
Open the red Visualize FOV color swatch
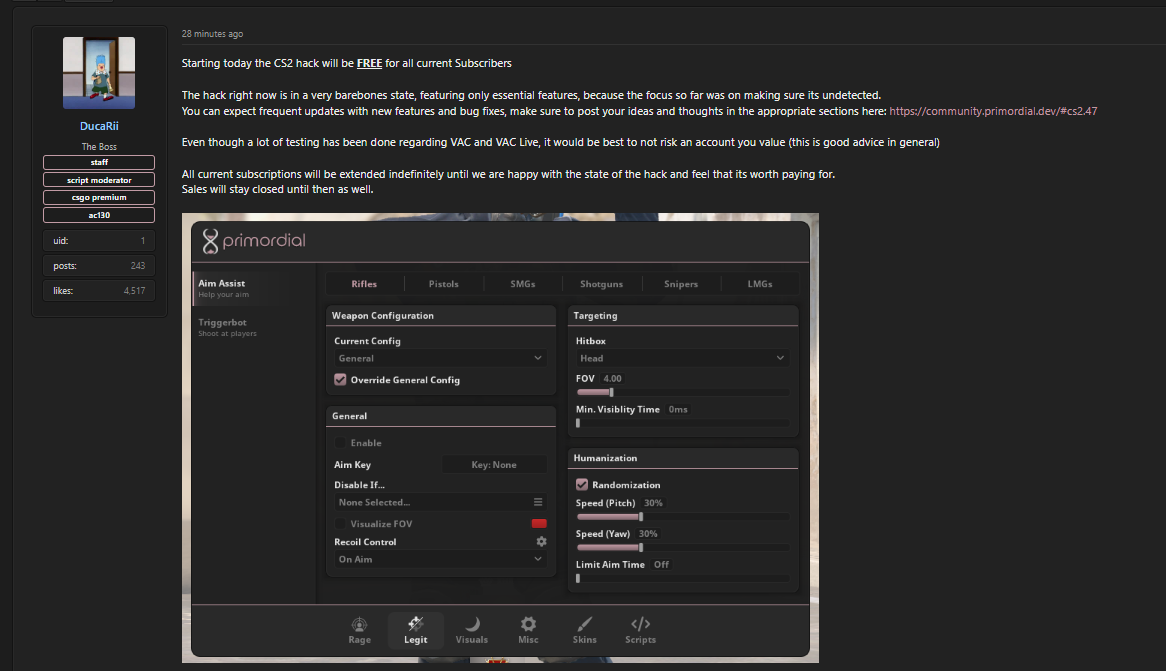(539, 524)
